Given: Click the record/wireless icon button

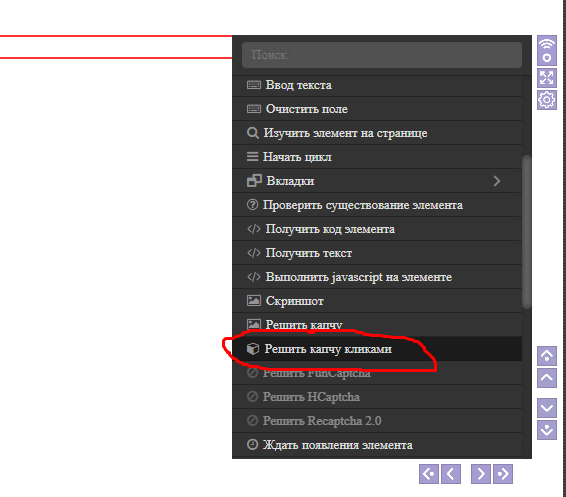Looking at the screenshot, I should pos(547,51).
